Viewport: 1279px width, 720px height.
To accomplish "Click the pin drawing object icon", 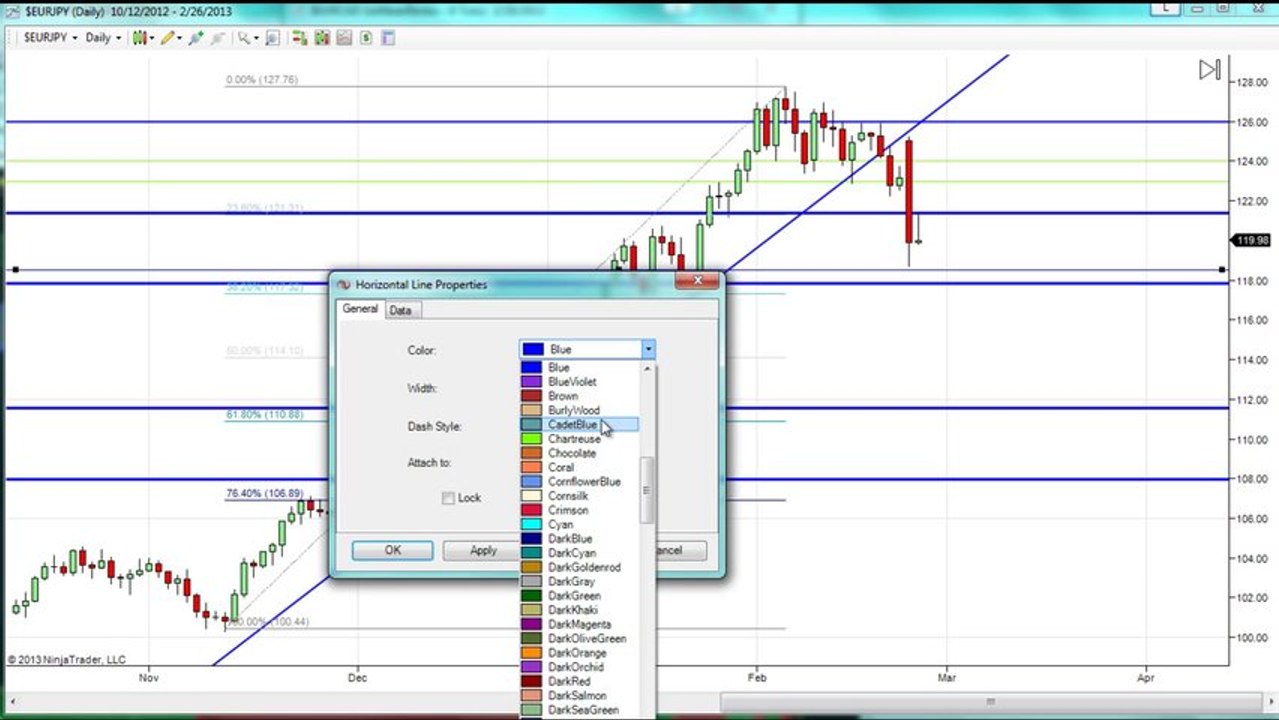I will (x=196, y=38).
